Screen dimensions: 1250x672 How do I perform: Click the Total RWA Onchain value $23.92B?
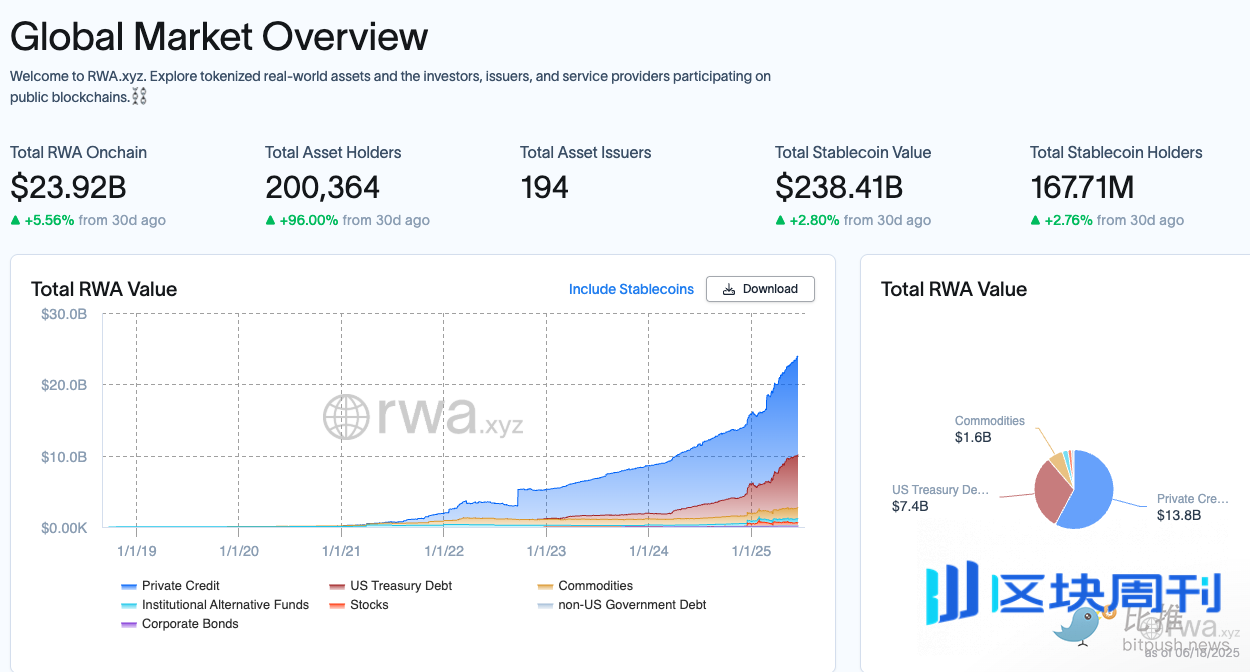[68, 187]
